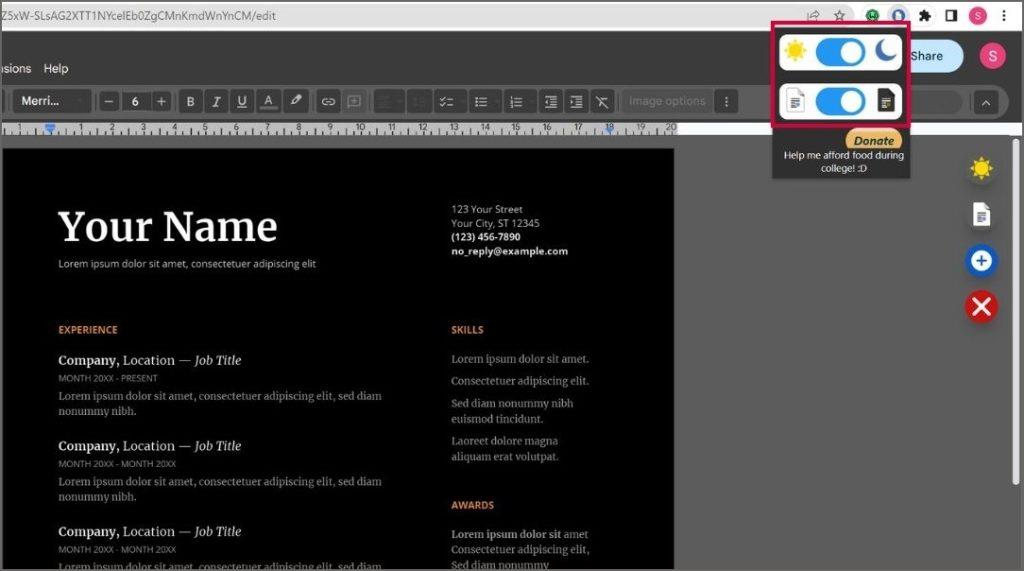
Task: Click the Image options button
Action: [667, 101]
